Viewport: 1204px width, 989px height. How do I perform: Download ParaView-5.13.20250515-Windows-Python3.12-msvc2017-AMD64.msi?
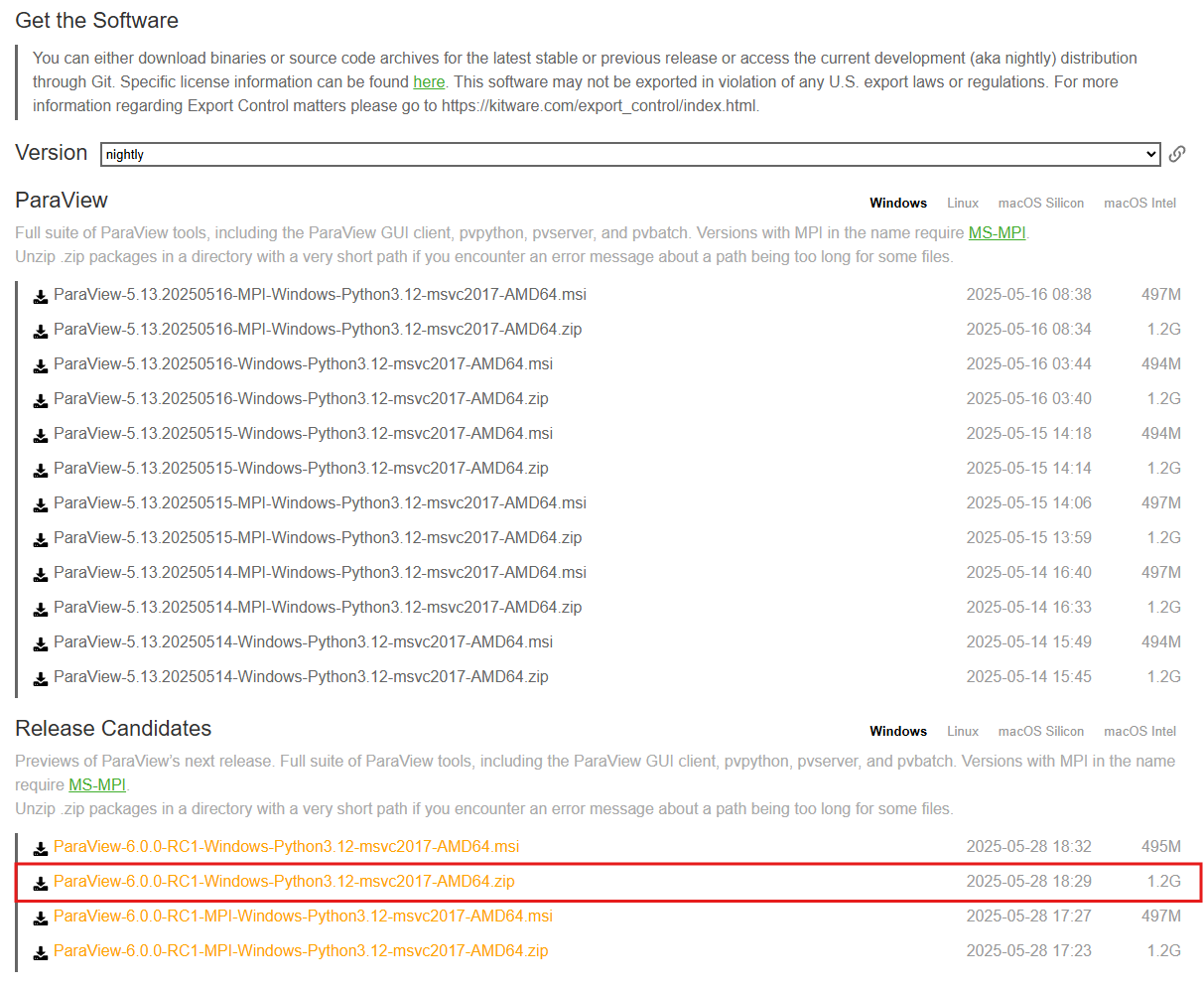tap(303, 433)
